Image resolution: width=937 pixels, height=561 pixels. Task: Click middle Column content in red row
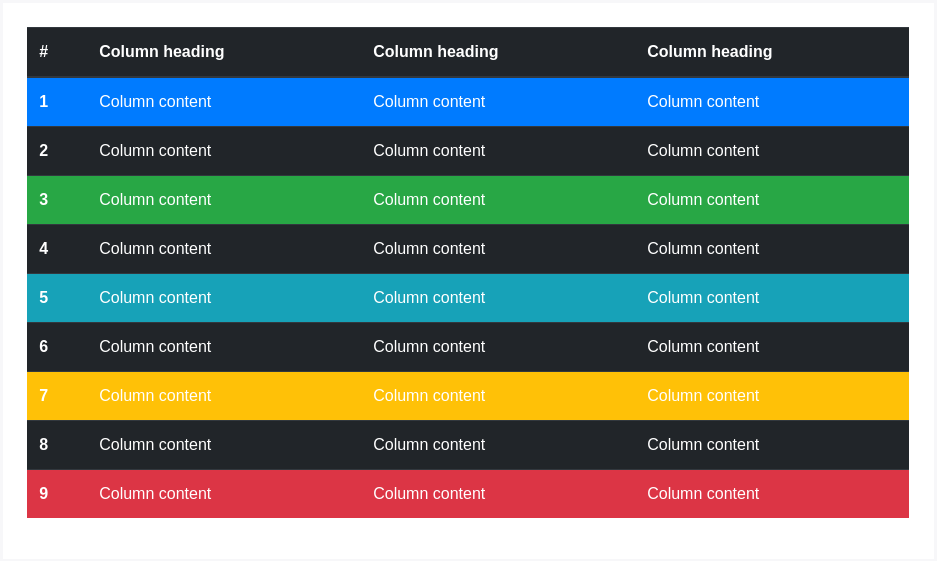pyautogui.click(x=429, y=494)
